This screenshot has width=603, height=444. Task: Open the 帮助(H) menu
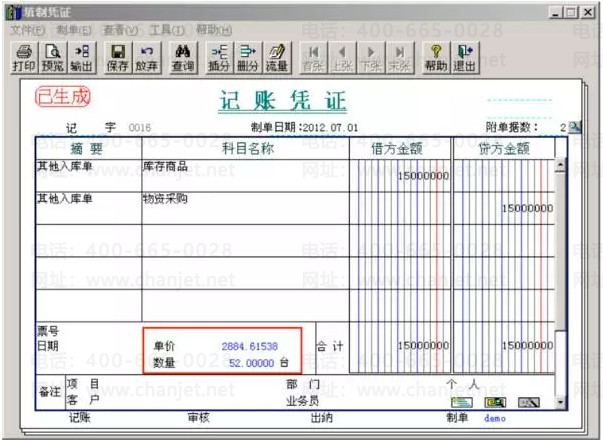214,30
